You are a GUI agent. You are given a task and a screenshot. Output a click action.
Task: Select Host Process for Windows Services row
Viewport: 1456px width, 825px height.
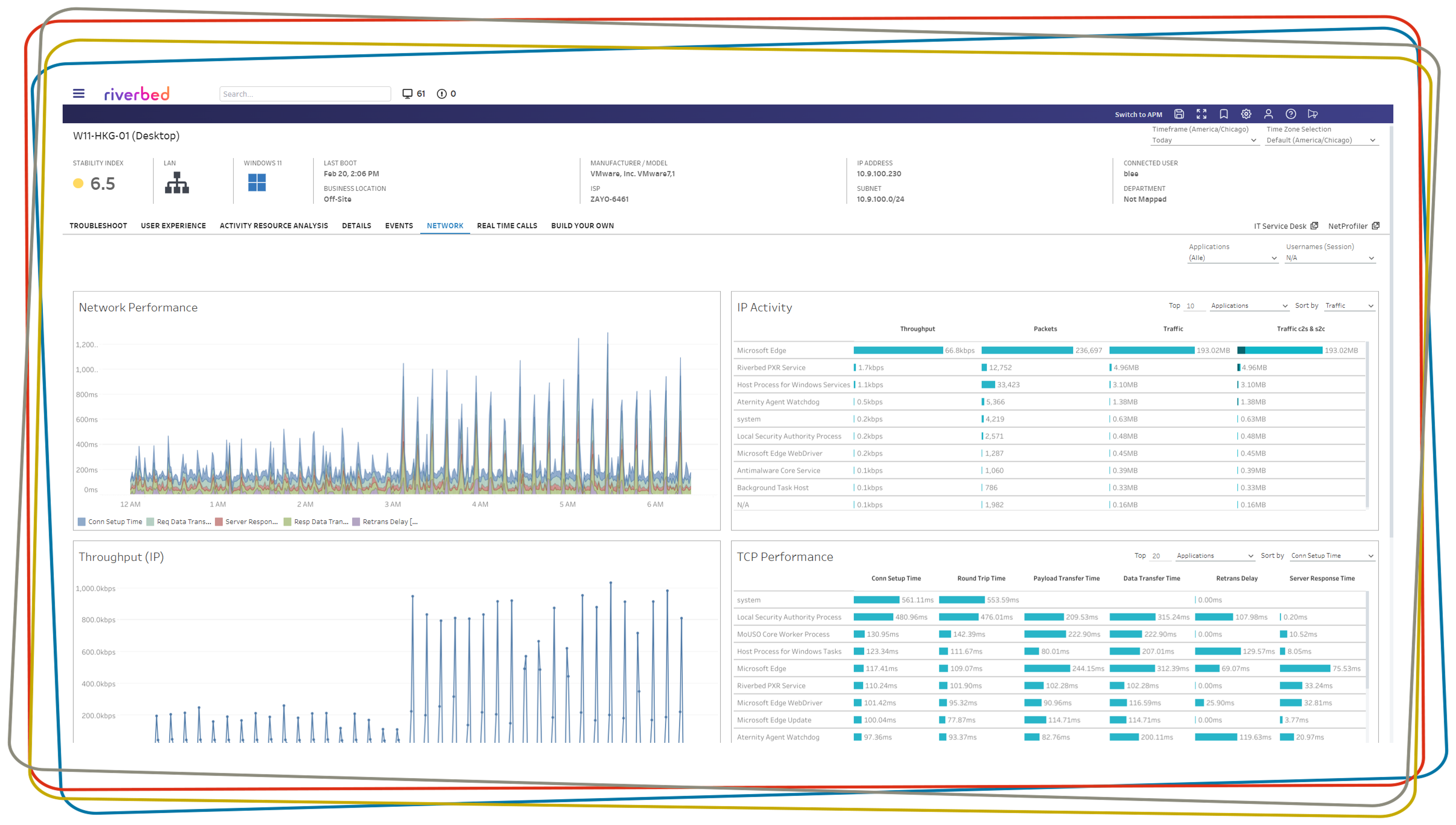[1049, 385]
